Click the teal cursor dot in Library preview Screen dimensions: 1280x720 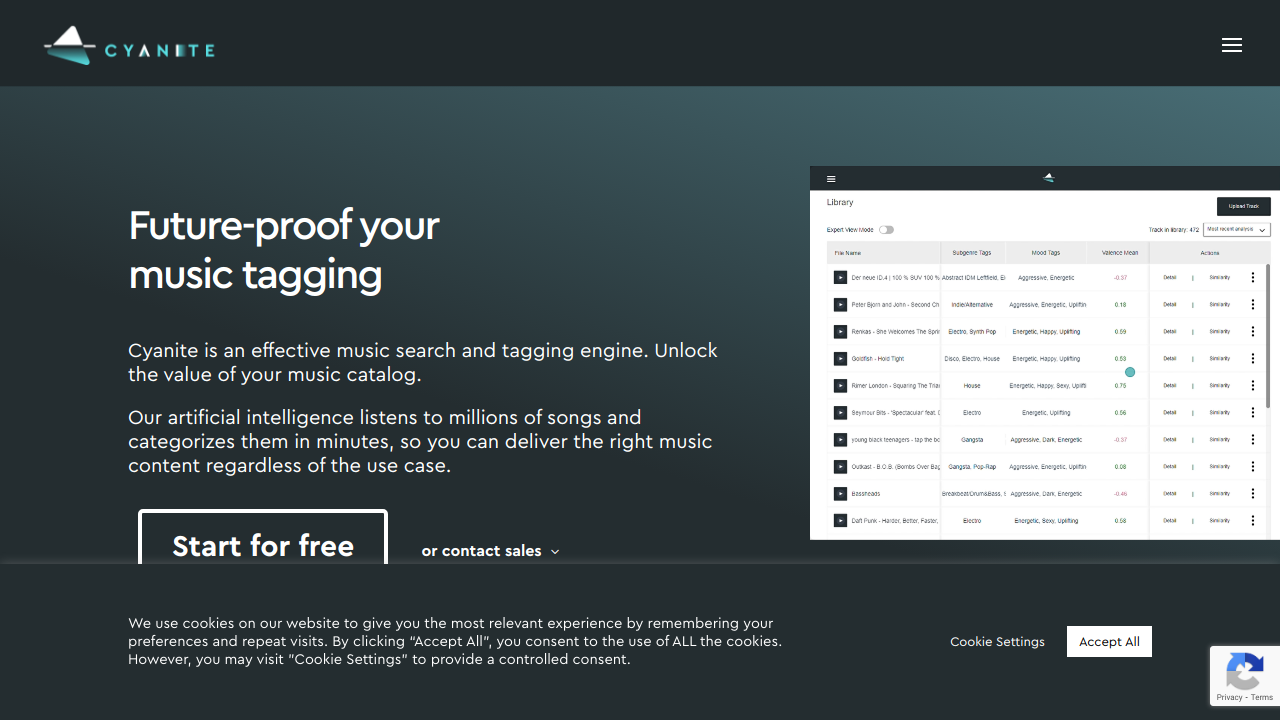(x=1130, y=372)
